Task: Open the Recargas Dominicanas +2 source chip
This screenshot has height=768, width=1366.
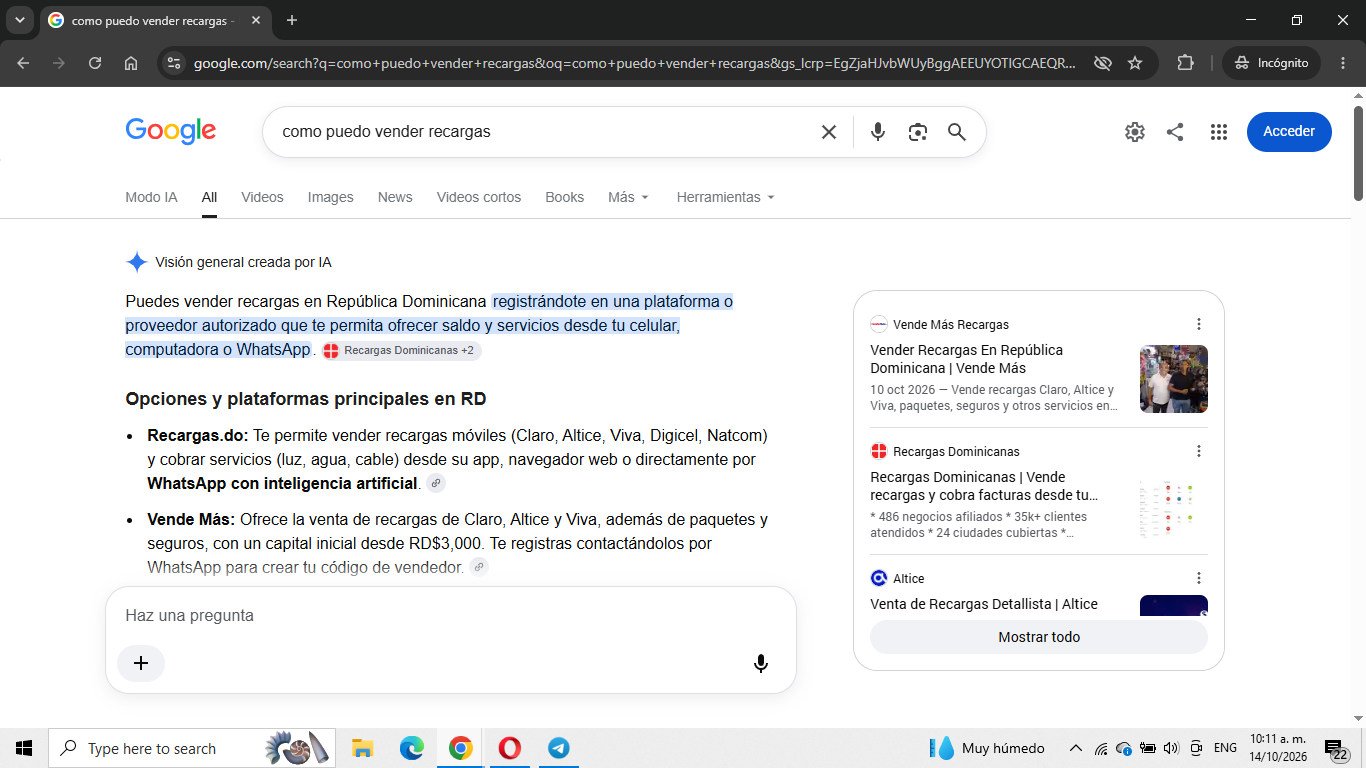Action: point(400,351)
